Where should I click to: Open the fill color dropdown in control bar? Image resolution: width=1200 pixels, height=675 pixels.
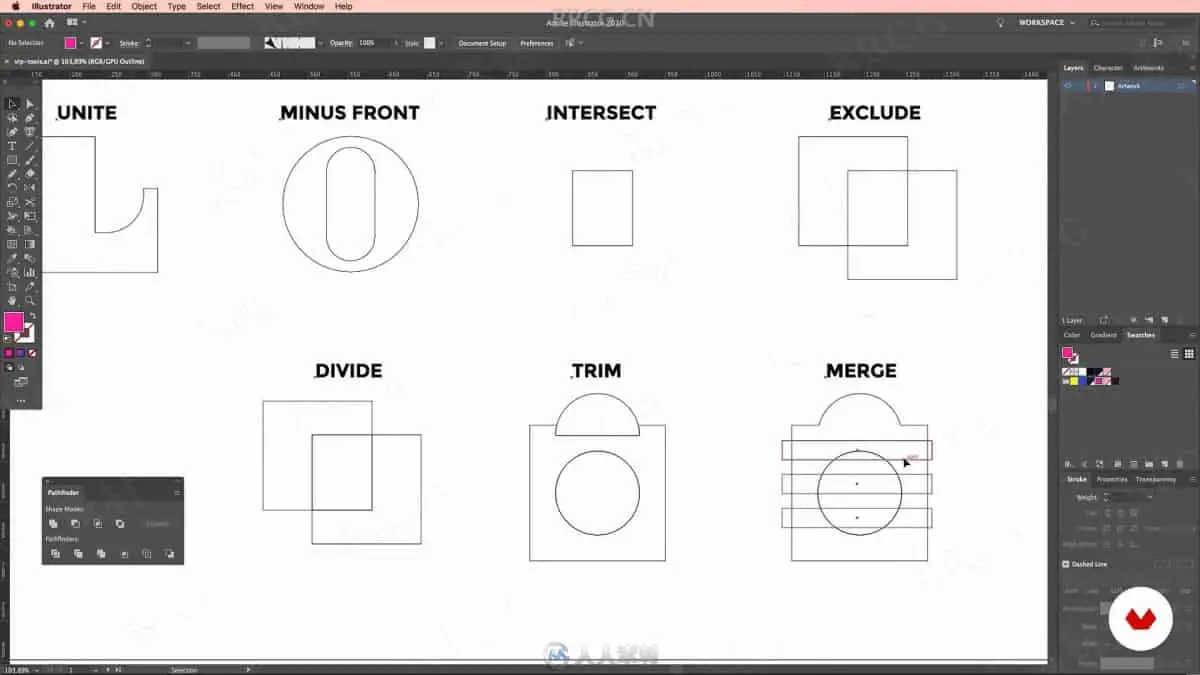pyautogui.click(x=81, y=43)
